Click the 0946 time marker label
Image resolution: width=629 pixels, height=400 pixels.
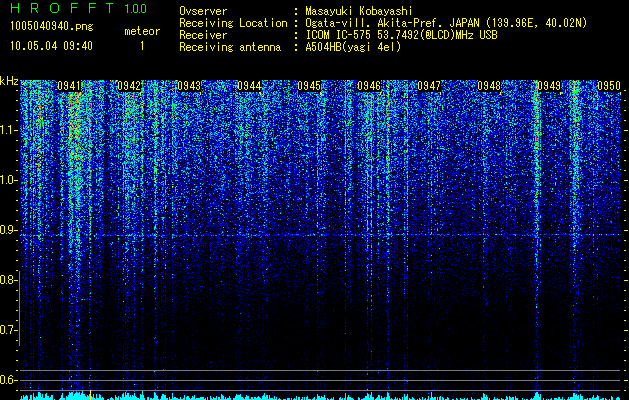coord(369,86)
